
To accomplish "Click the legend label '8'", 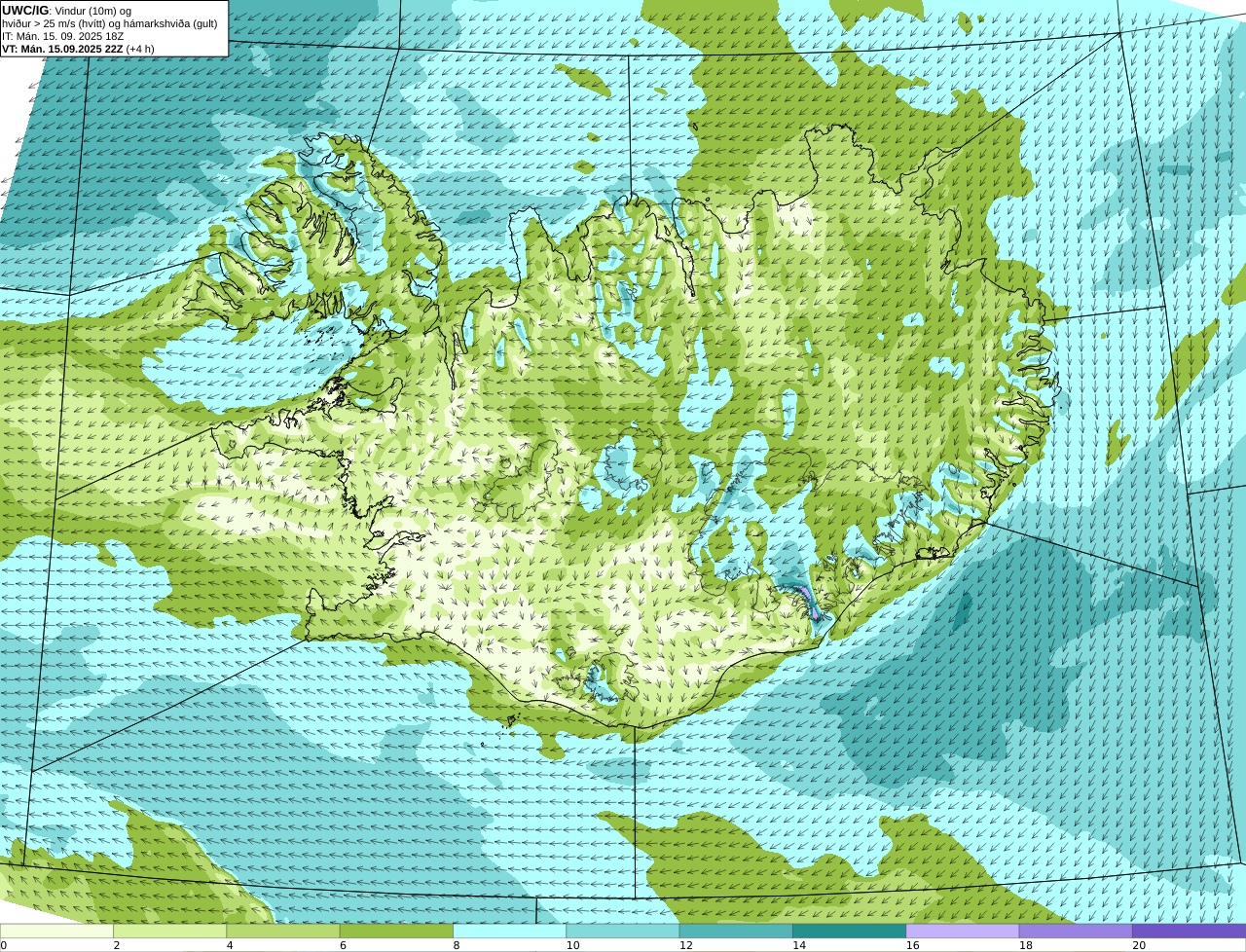I will pyautogui.click(x=456, y=945).
